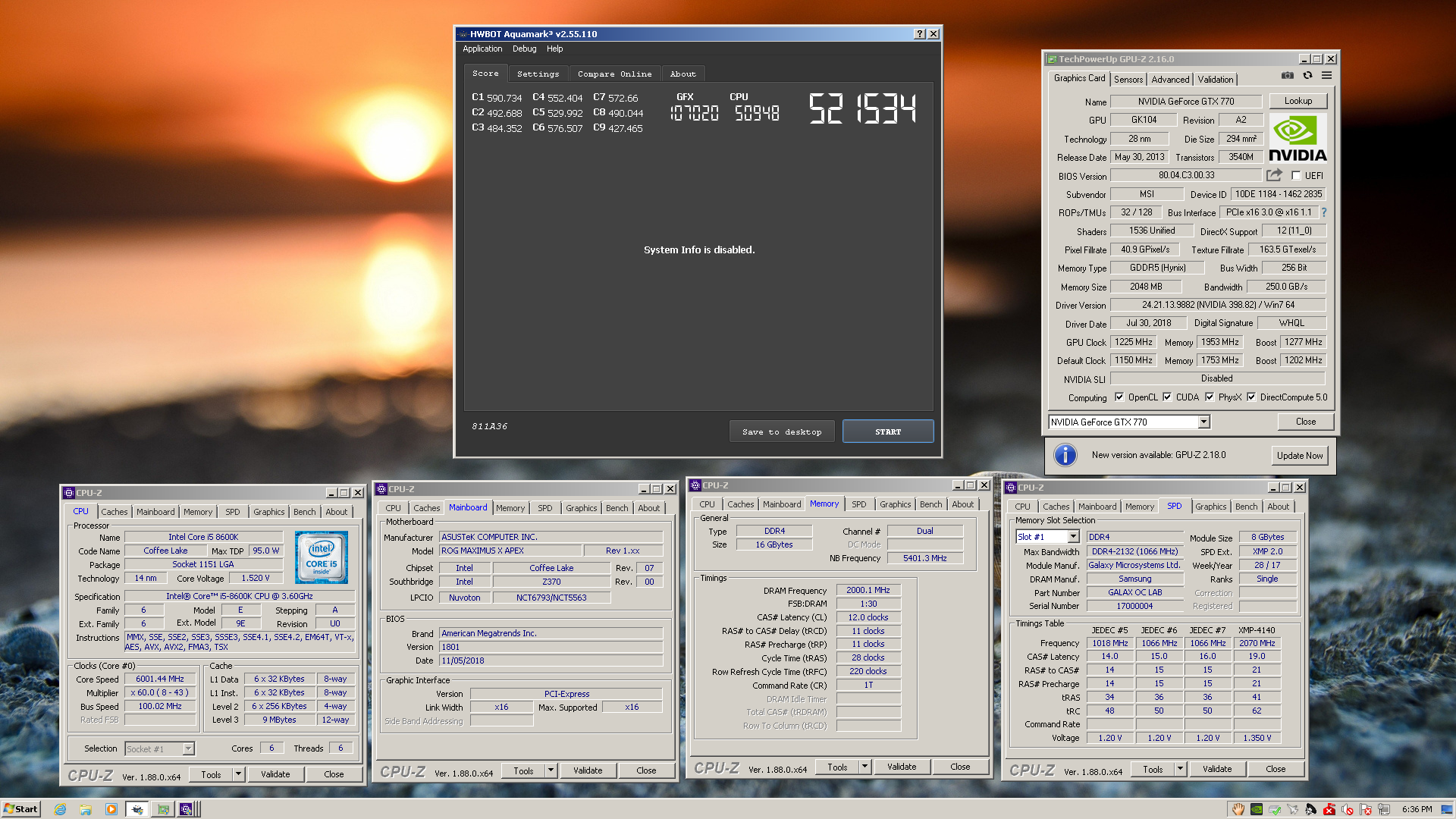
Task: Click Save to desktop in Aquamark
Action: [782, 431]
